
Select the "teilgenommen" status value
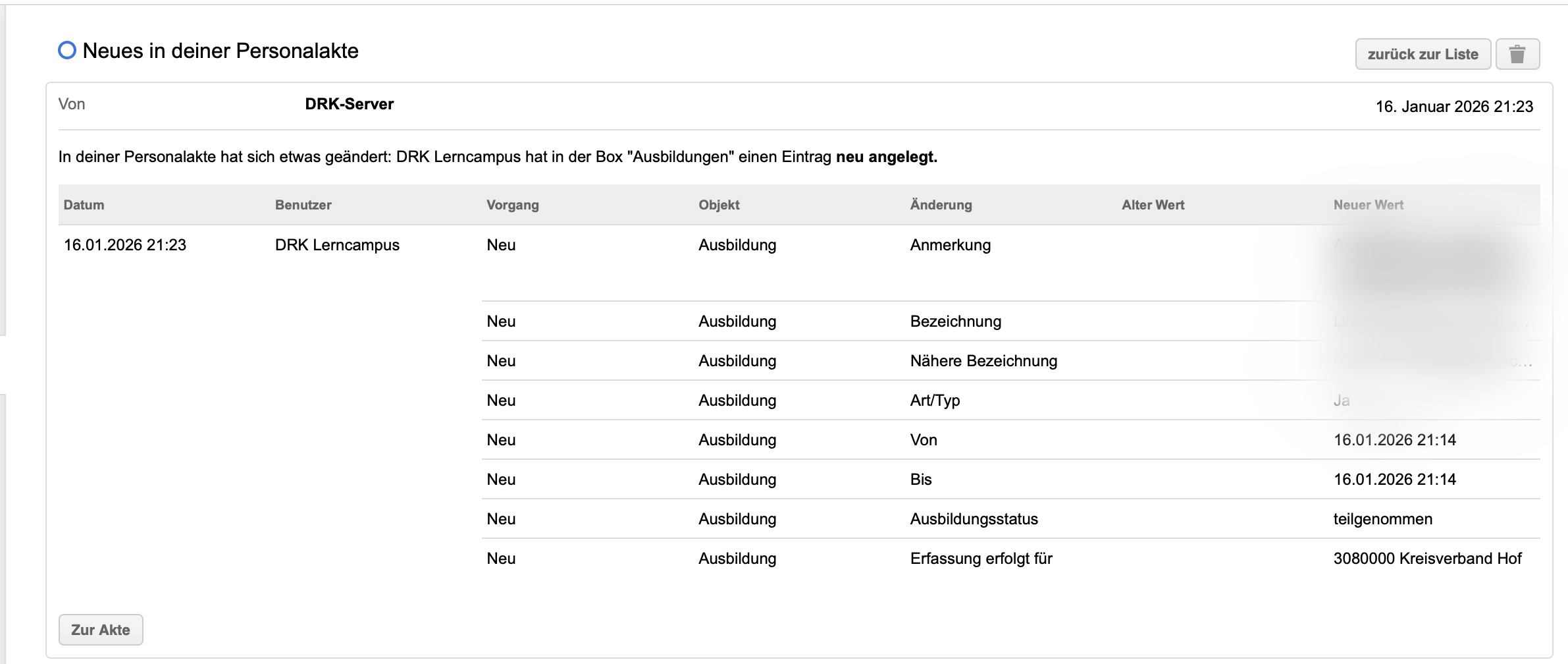point(1382,519)
